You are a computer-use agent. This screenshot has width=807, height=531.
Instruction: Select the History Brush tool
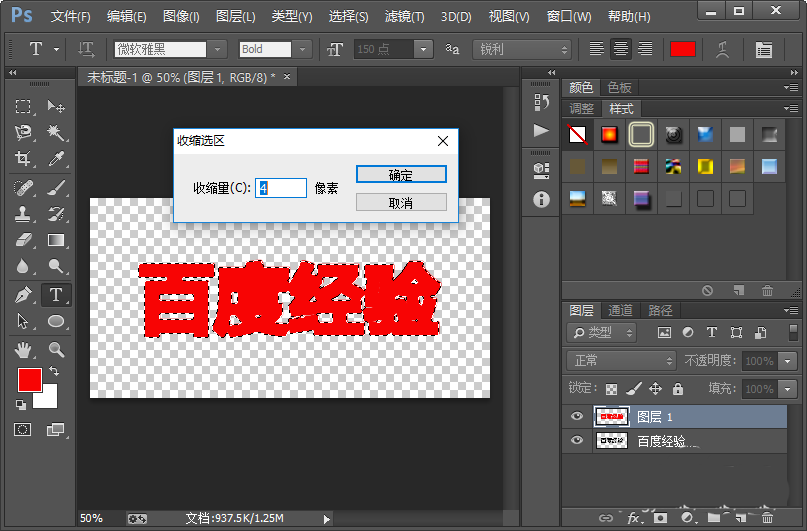pyautogui.click(x=56, y=214)
